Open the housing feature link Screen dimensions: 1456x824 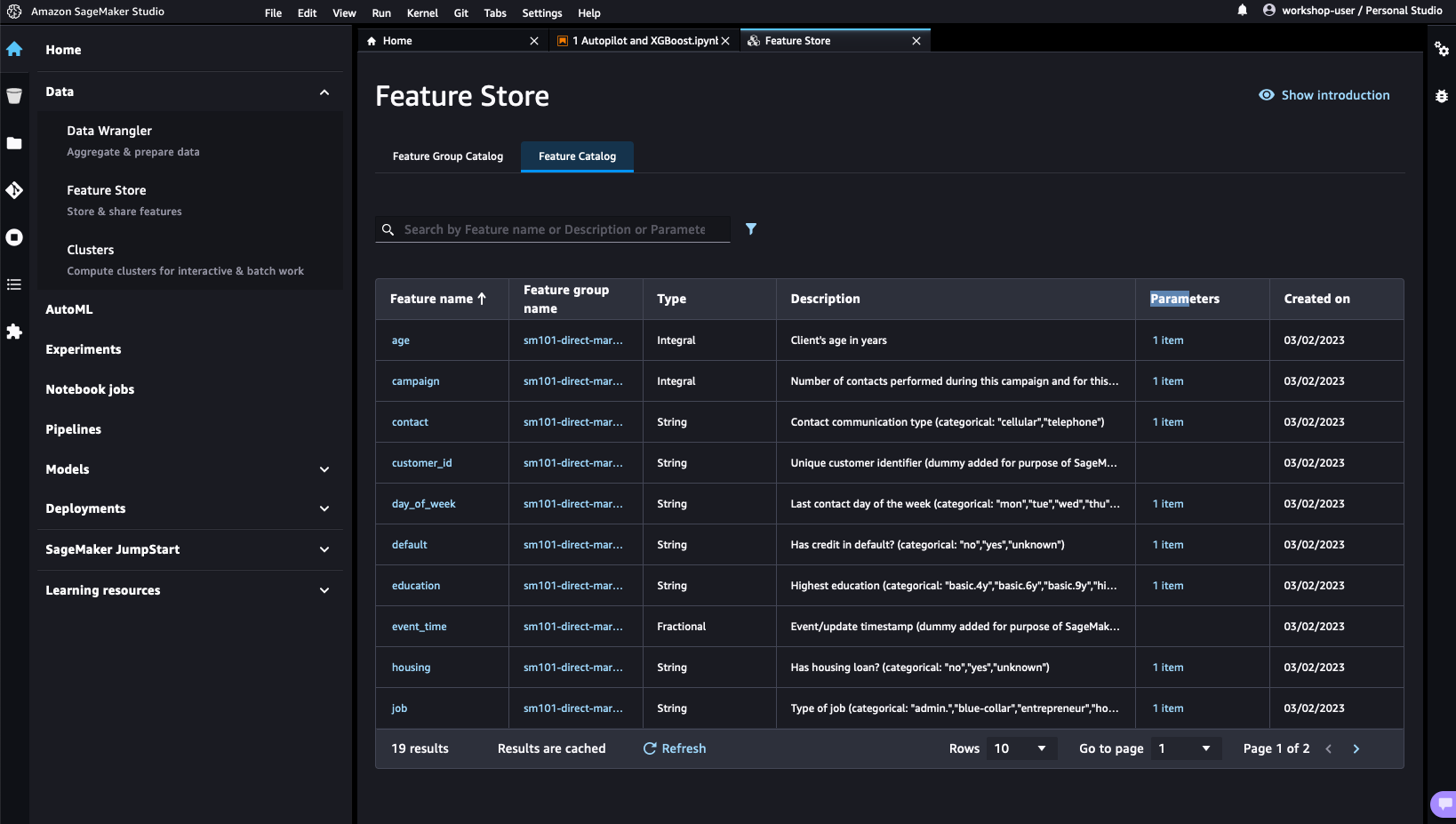pyautogui.click(x=411, y=668)
